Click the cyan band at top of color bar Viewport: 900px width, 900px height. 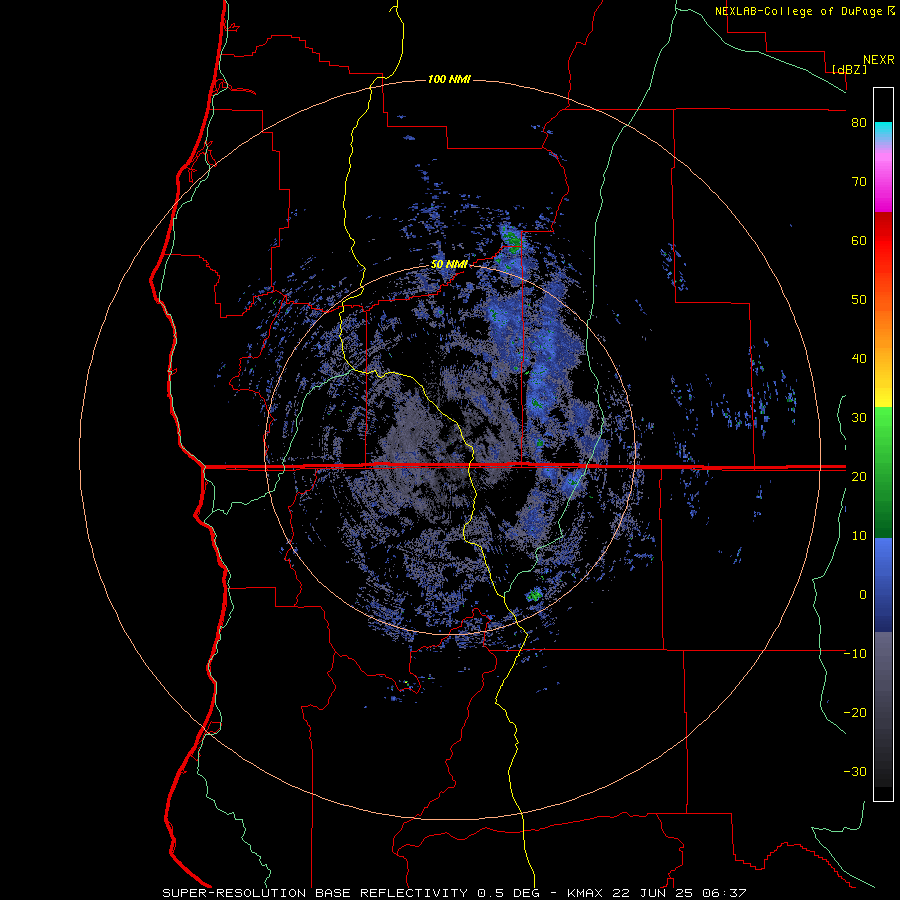pos(883,131)
